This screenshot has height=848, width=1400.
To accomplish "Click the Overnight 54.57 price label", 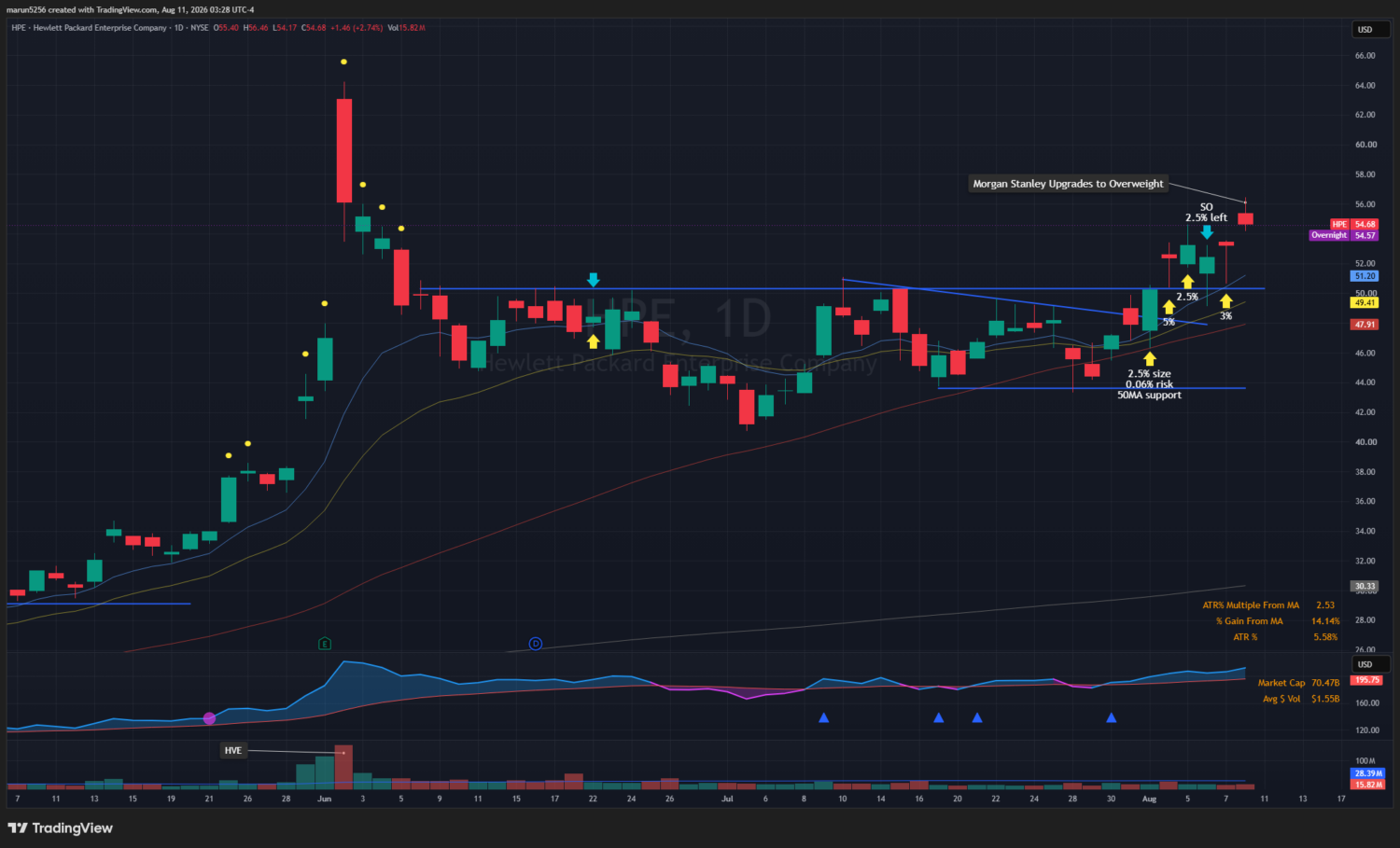I will pos(1344,235).
